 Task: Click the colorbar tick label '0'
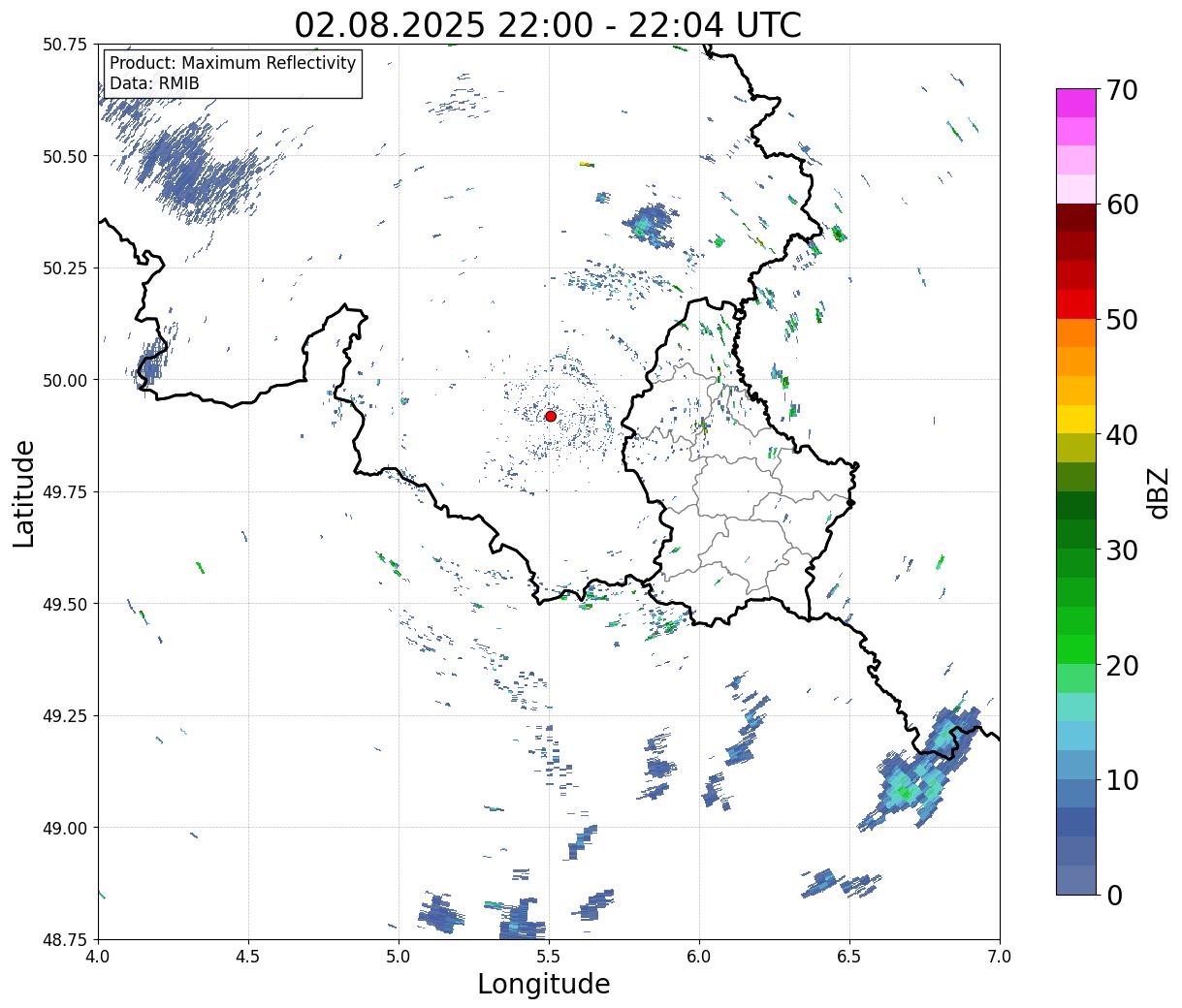click(1114, 895)
